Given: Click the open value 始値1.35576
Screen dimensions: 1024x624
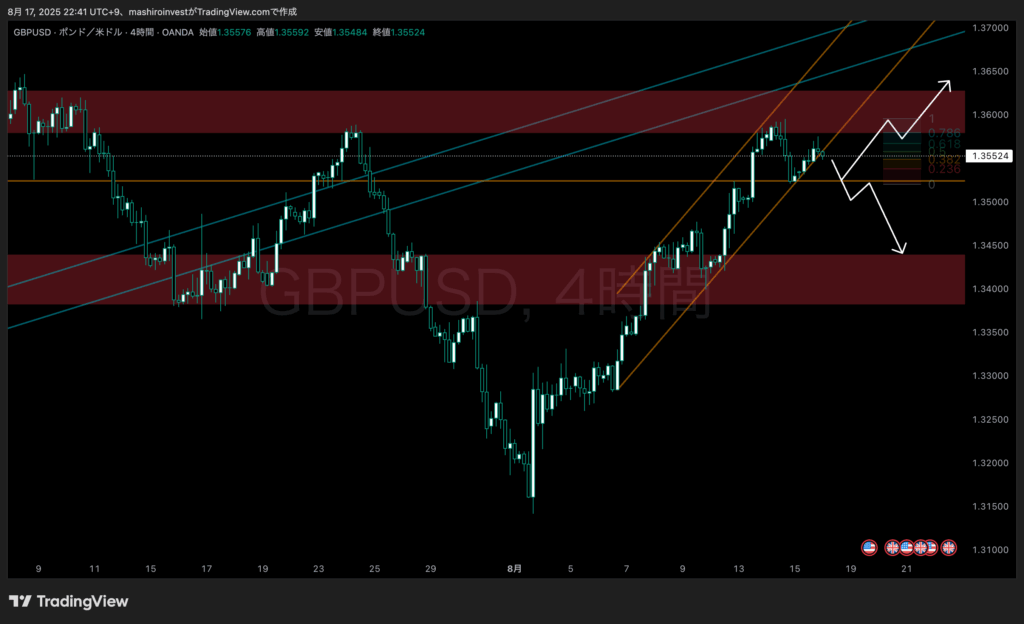Looking at the screenshot, I should point(225,32).
